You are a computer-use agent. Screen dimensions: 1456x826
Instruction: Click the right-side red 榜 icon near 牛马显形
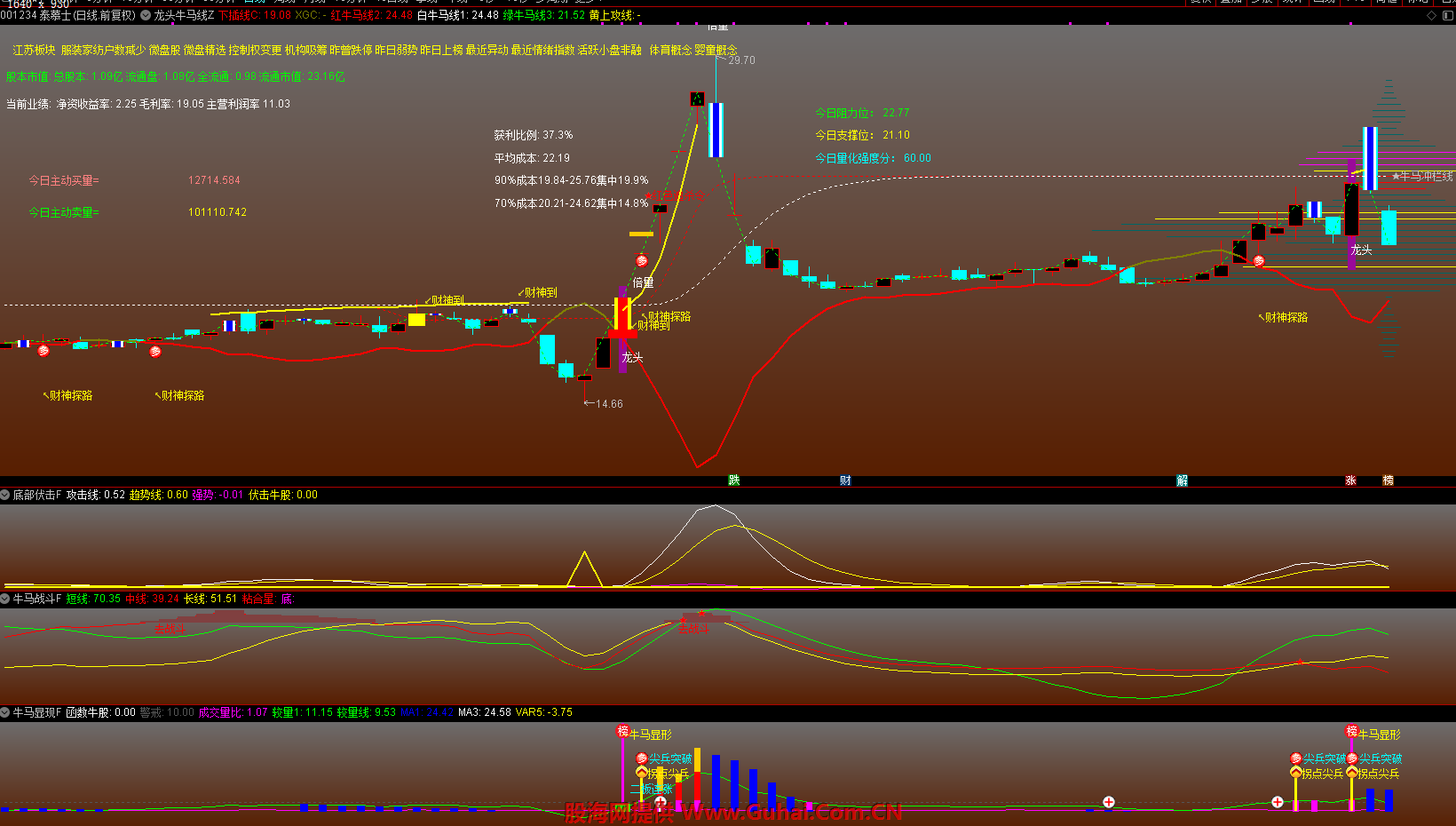pyautogui.click(x=1352, y=731)
